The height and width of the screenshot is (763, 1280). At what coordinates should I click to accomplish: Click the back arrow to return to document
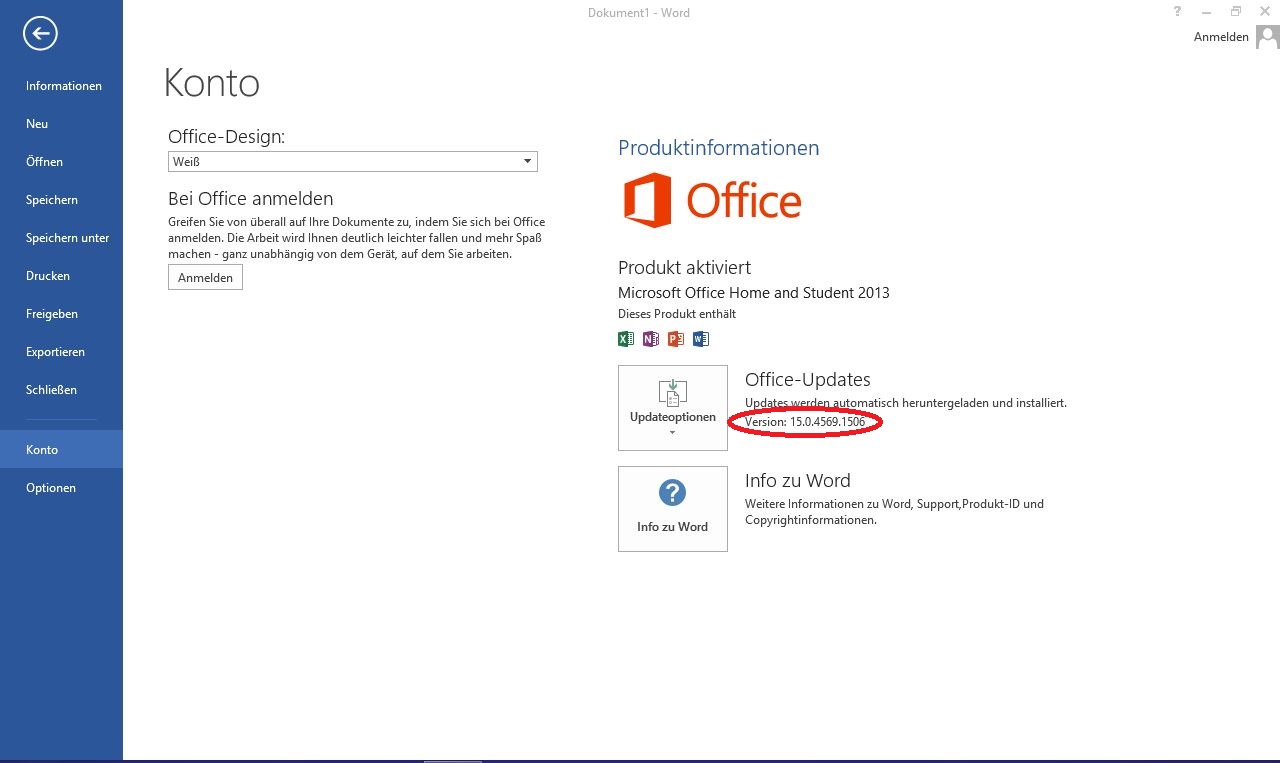pyautogui.click(x=40, y=34)
